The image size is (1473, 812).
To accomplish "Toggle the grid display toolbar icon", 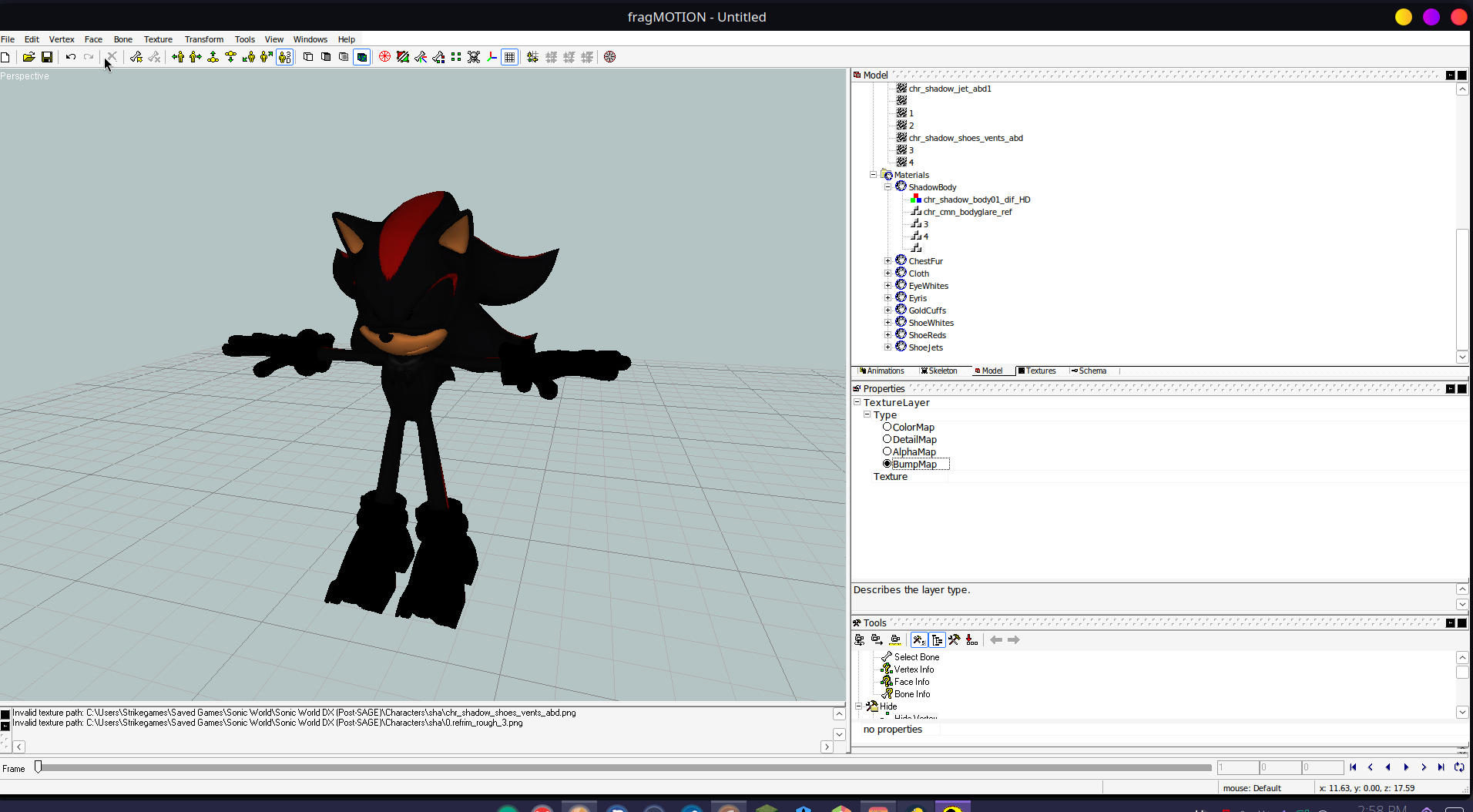I will tap(509, 57).
